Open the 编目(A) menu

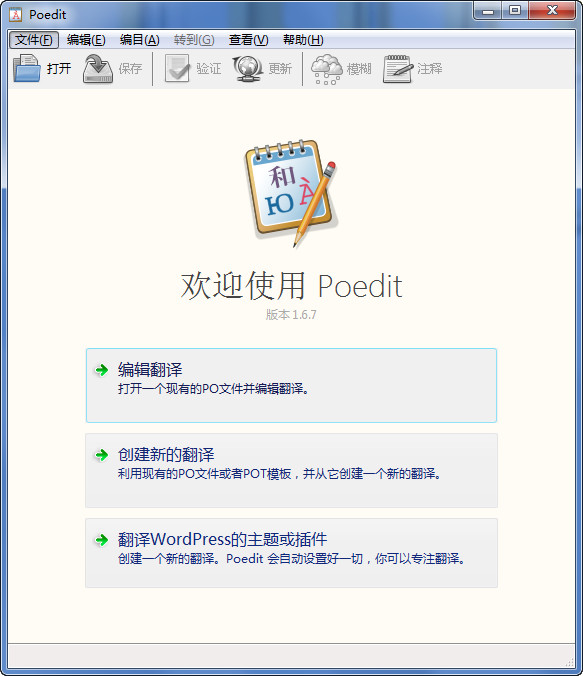point(139,40)
